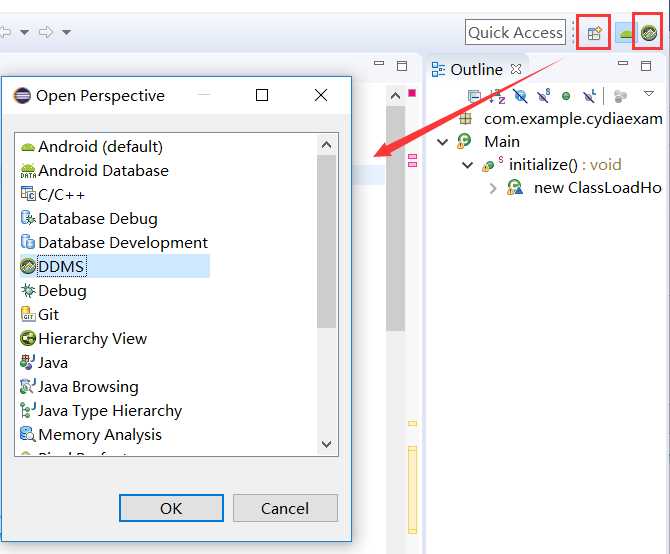Collapse the initialize() method node
Image resolution: width=670 pixels, height=554 pixels.
tap(468, 165)
